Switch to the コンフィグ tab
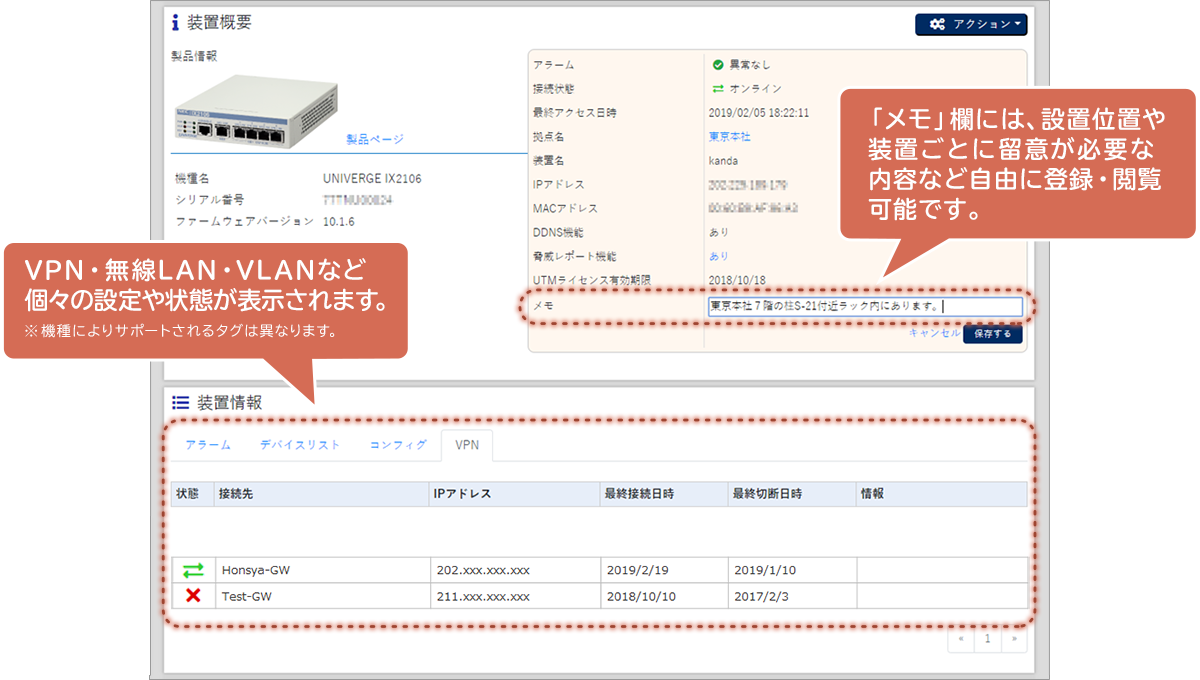The height and width of the screenshot is (680, 1200). click(x=398, y=445)
